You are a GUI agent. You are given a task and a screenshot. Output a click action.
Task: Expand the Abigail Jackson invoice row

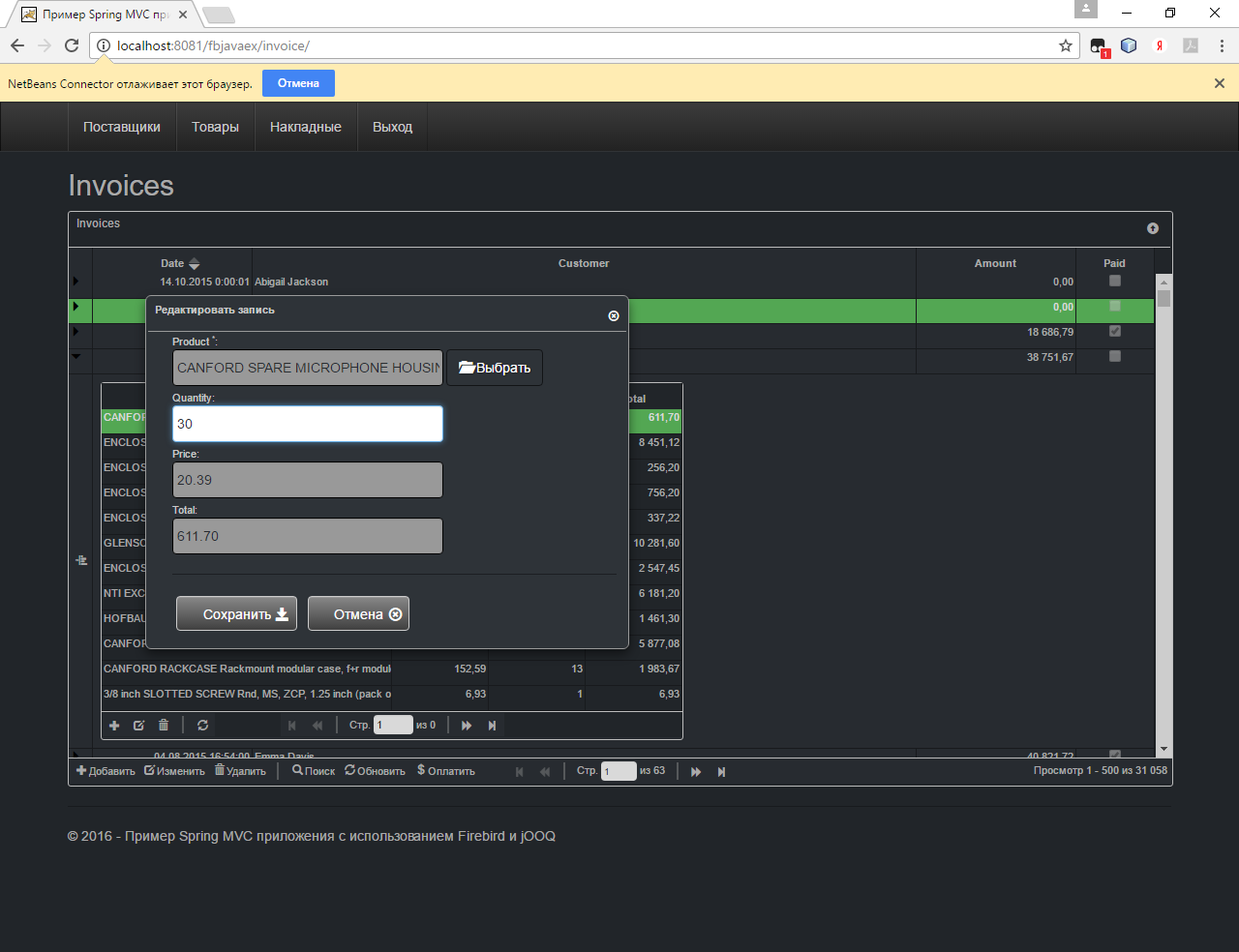pos(76,282)
